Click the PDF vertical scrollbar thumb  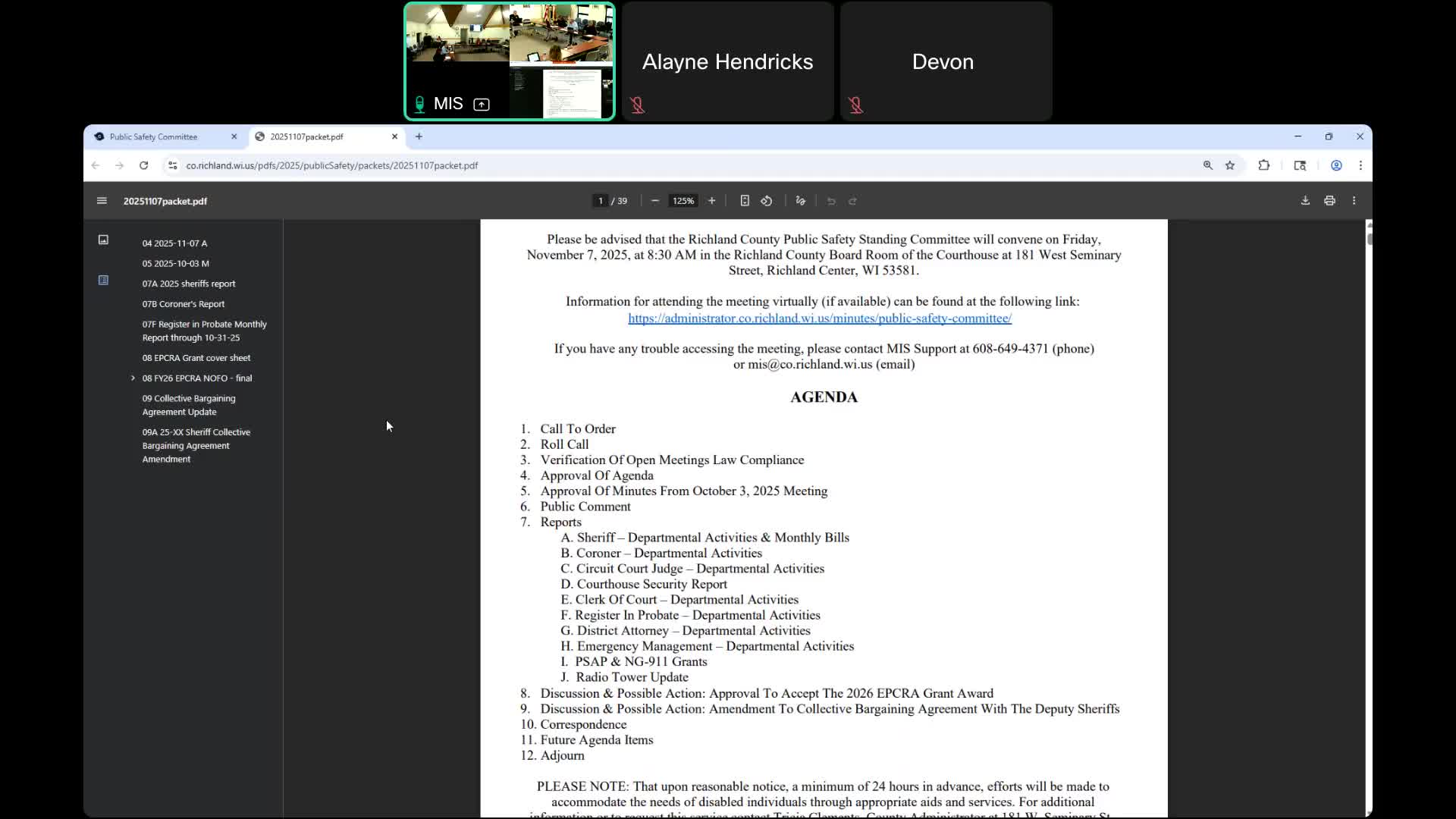[1369, 240]
